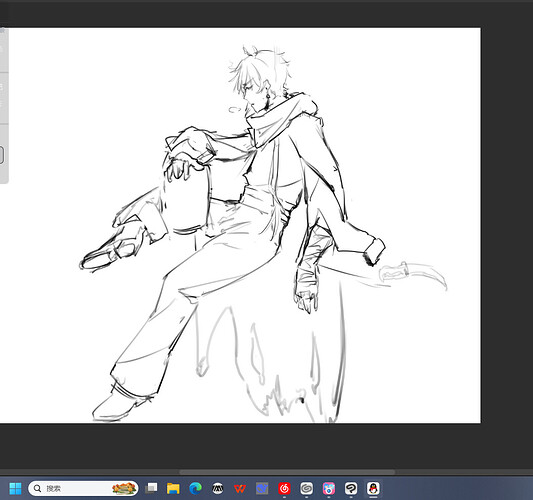Image resolution: width=533 pixels, height=500 pixels.
Task: Open the Windows Start menu
Action: click(x=15, y=488)
